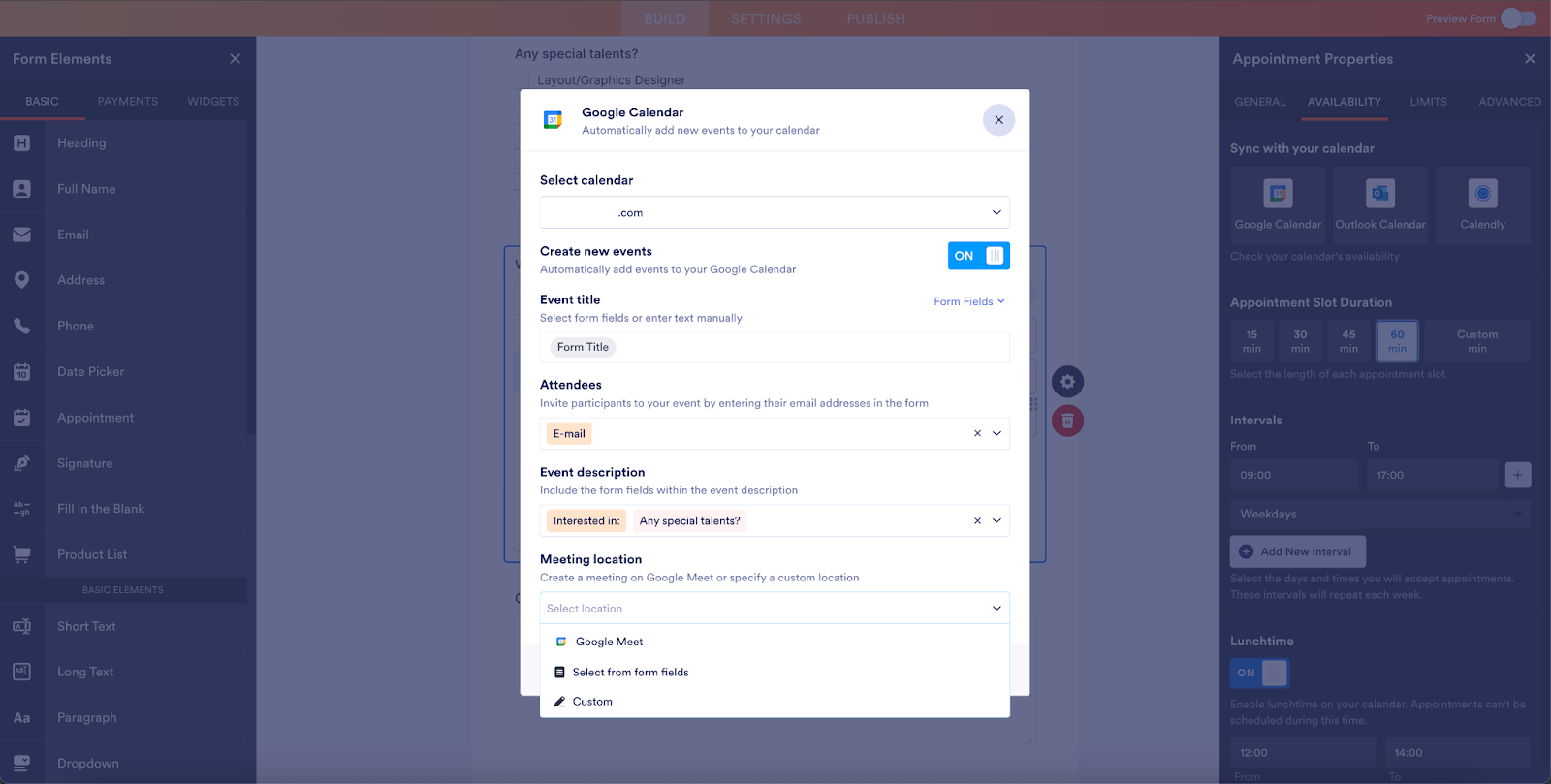Image resolution: width=1551 pixels, height=784 pixels.
Task: Click the Event title input field
Action: [775, 347]
